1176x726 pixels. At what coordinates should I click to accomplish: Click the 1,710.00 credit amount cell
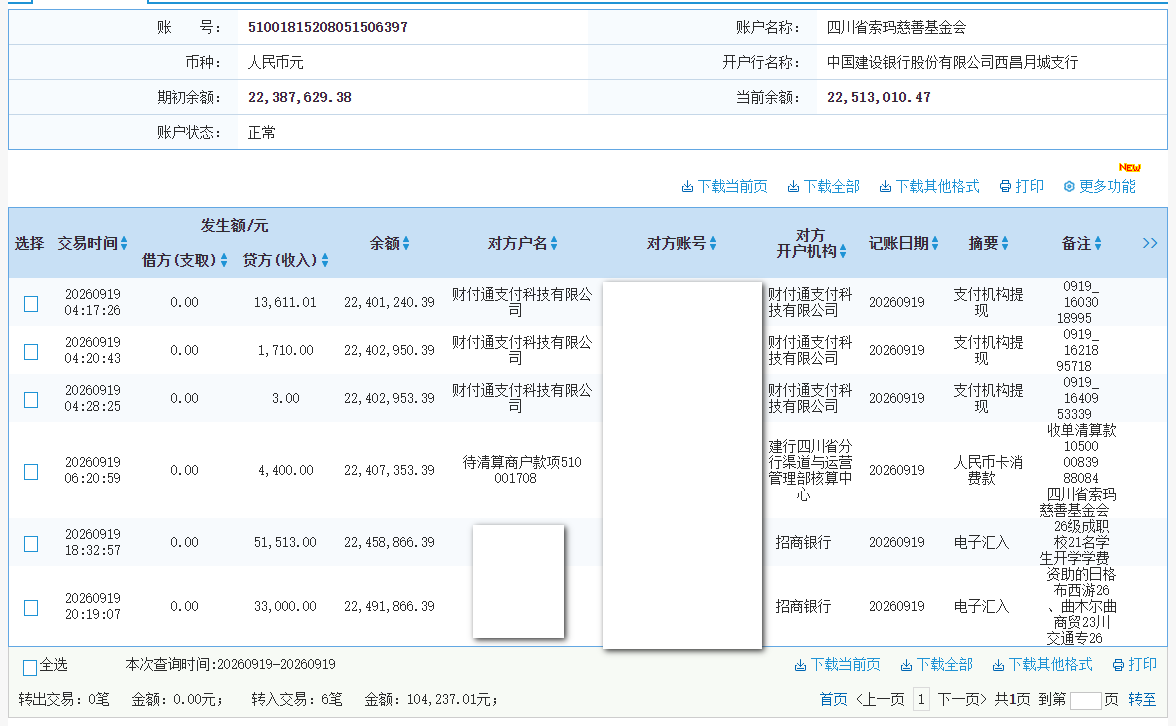click(285, 350)
